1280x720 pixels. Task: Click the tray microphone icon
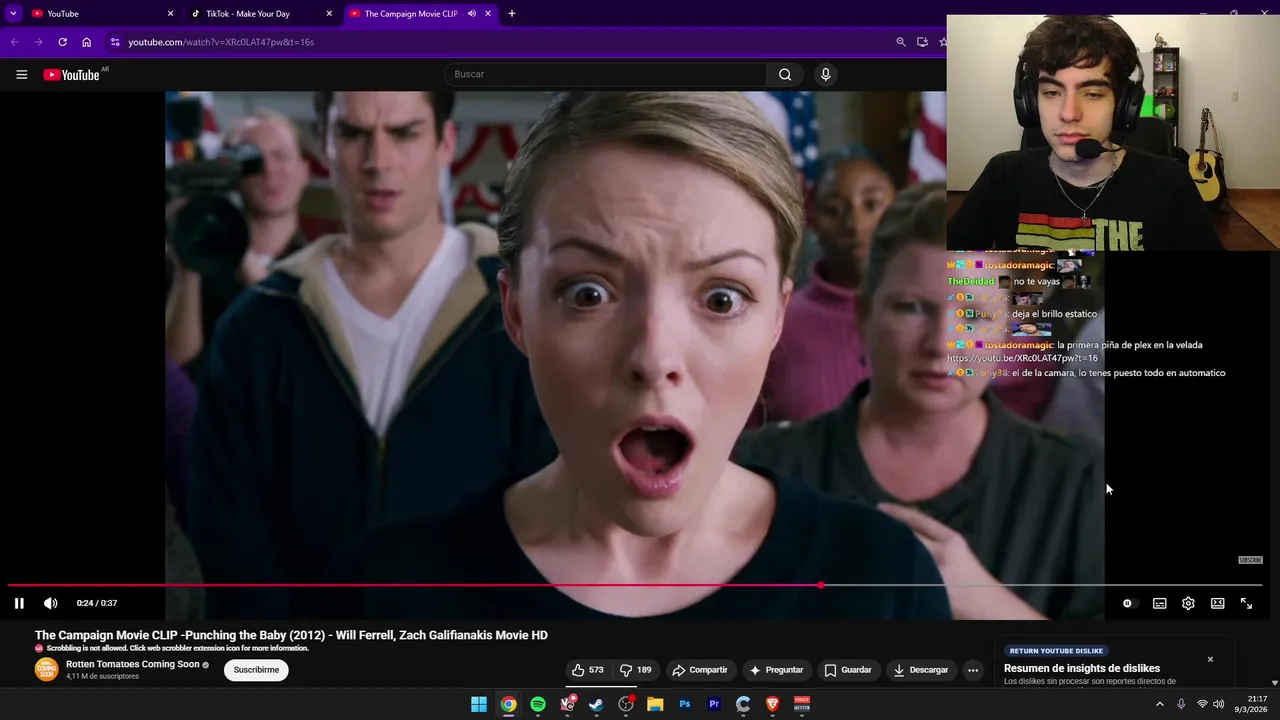[1181, 704]
